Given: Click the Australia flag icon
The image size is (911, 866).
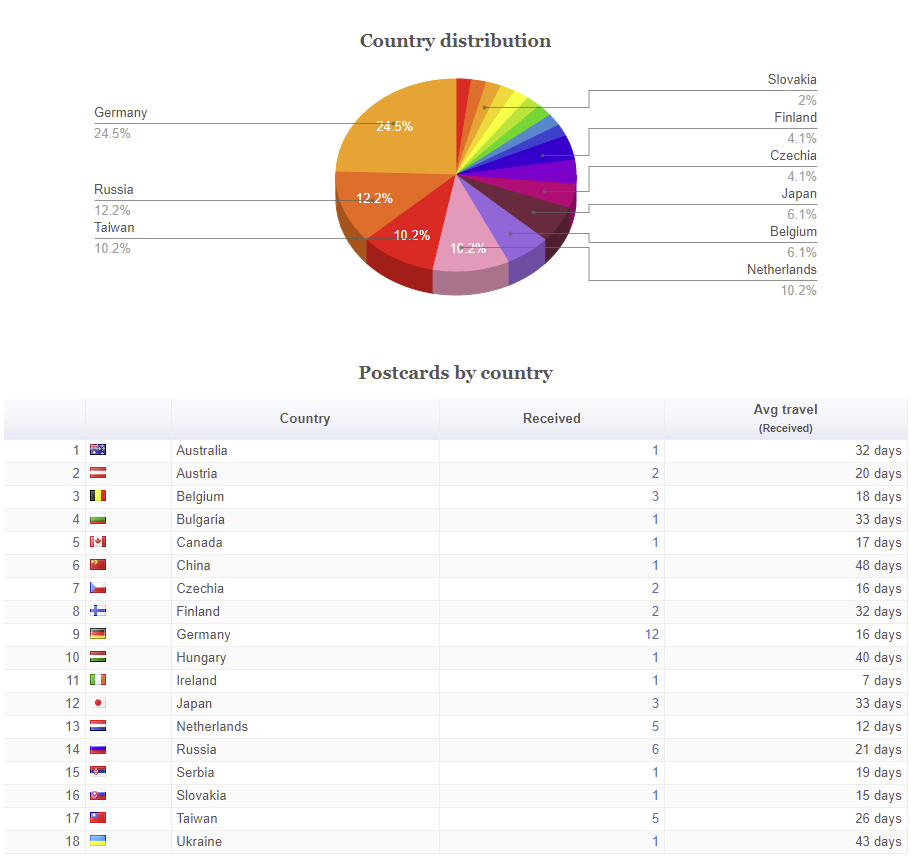Looking at the screenshot, I should tap(98, 450).
